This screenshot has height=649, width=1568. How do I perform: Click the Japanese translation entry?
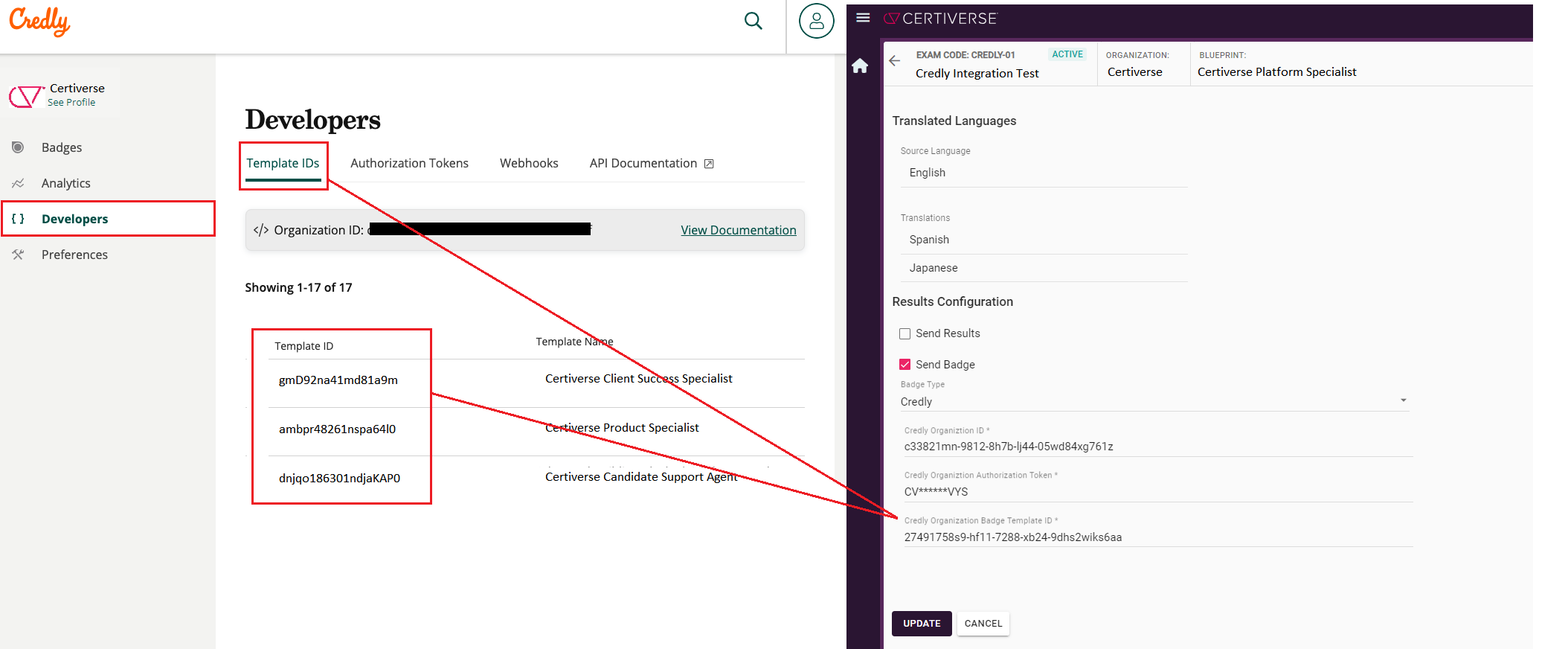coord(934,268)
